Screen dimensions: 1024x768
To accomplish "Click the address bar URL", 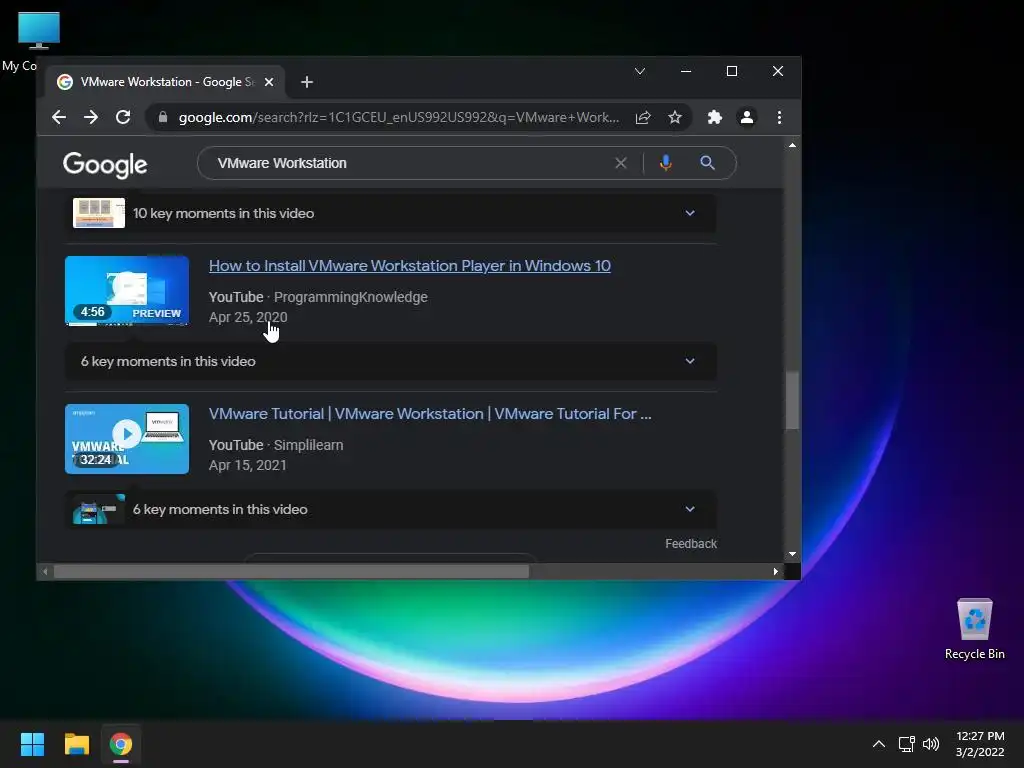I will (398, 118).
